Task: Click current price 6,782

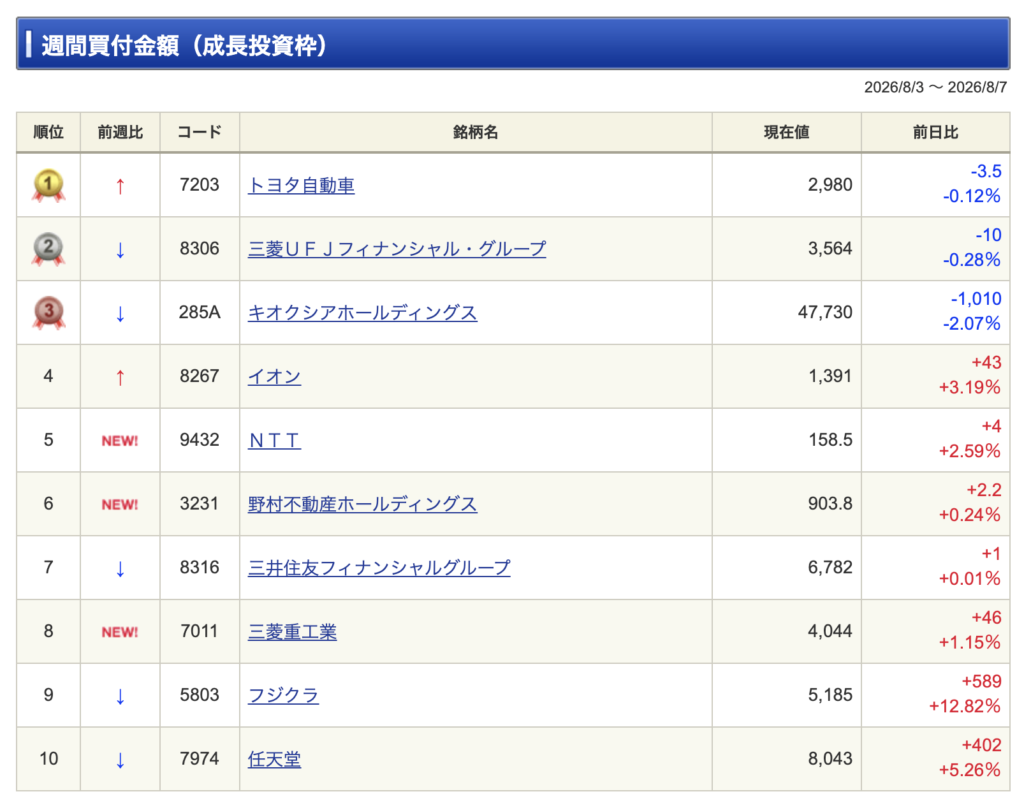Action: pyautogui.click(x=830, y=567)
